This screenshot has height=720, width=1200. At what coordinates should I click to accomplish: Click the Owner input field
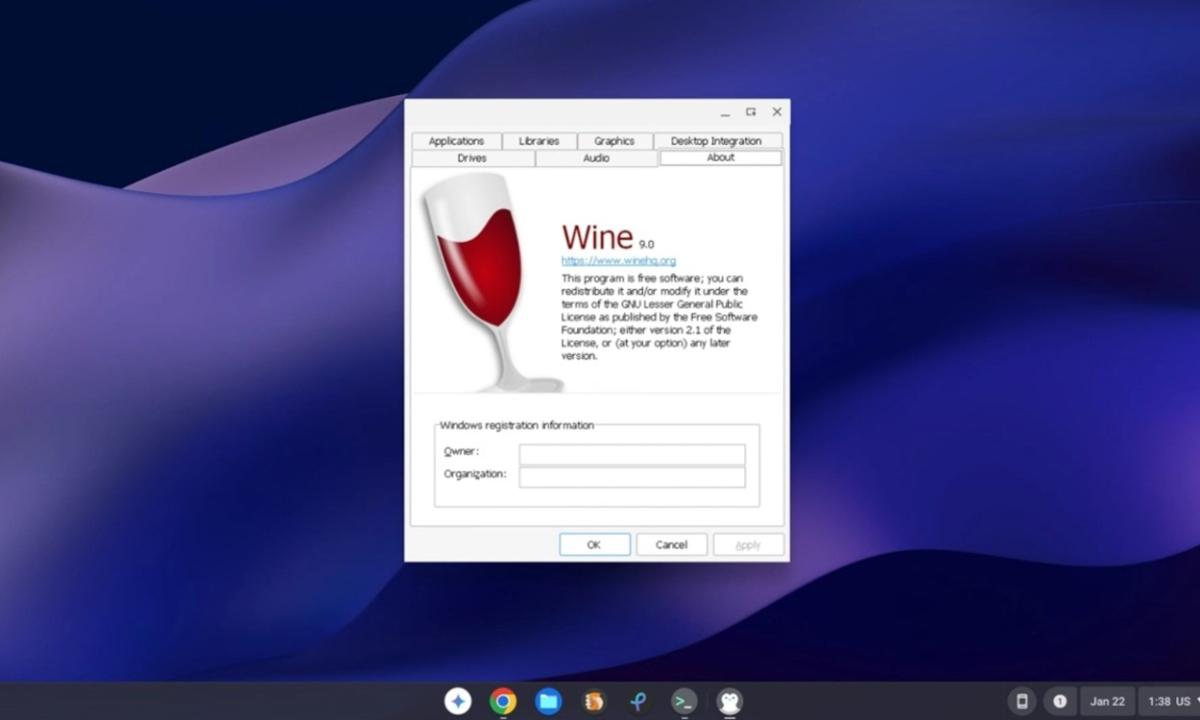coord(631,452)
